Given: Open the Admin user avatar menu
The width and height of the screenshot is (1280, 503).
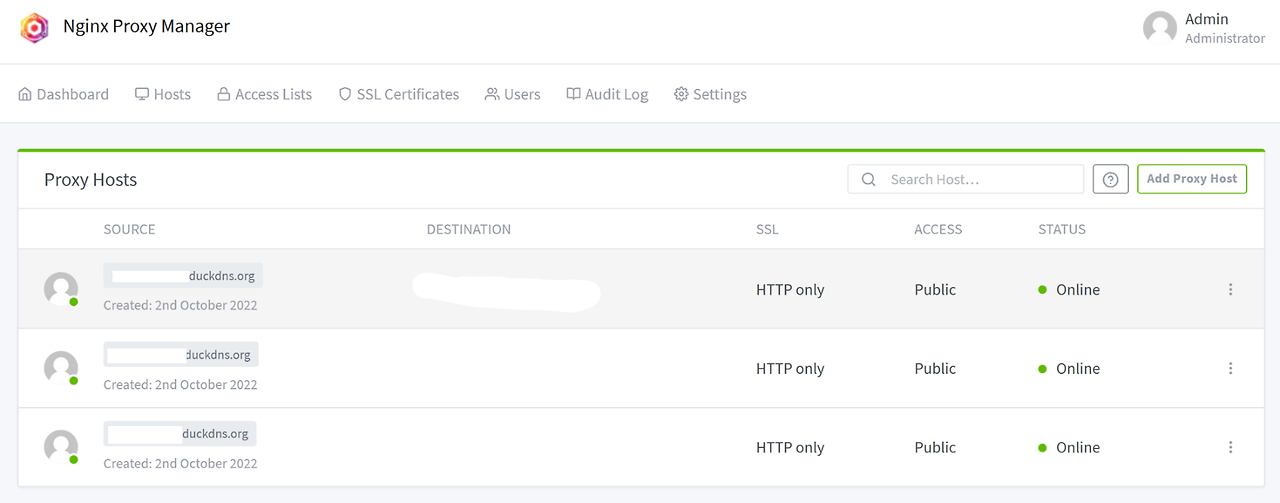Looking at the screenshot, I should (1160, 28).
